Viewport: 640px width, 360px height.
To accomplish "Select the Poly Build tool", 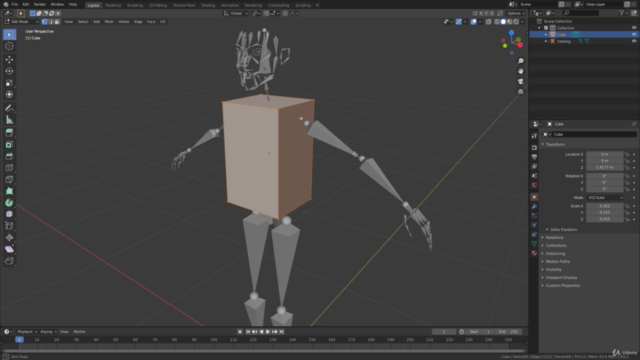I will pos(9,191).
